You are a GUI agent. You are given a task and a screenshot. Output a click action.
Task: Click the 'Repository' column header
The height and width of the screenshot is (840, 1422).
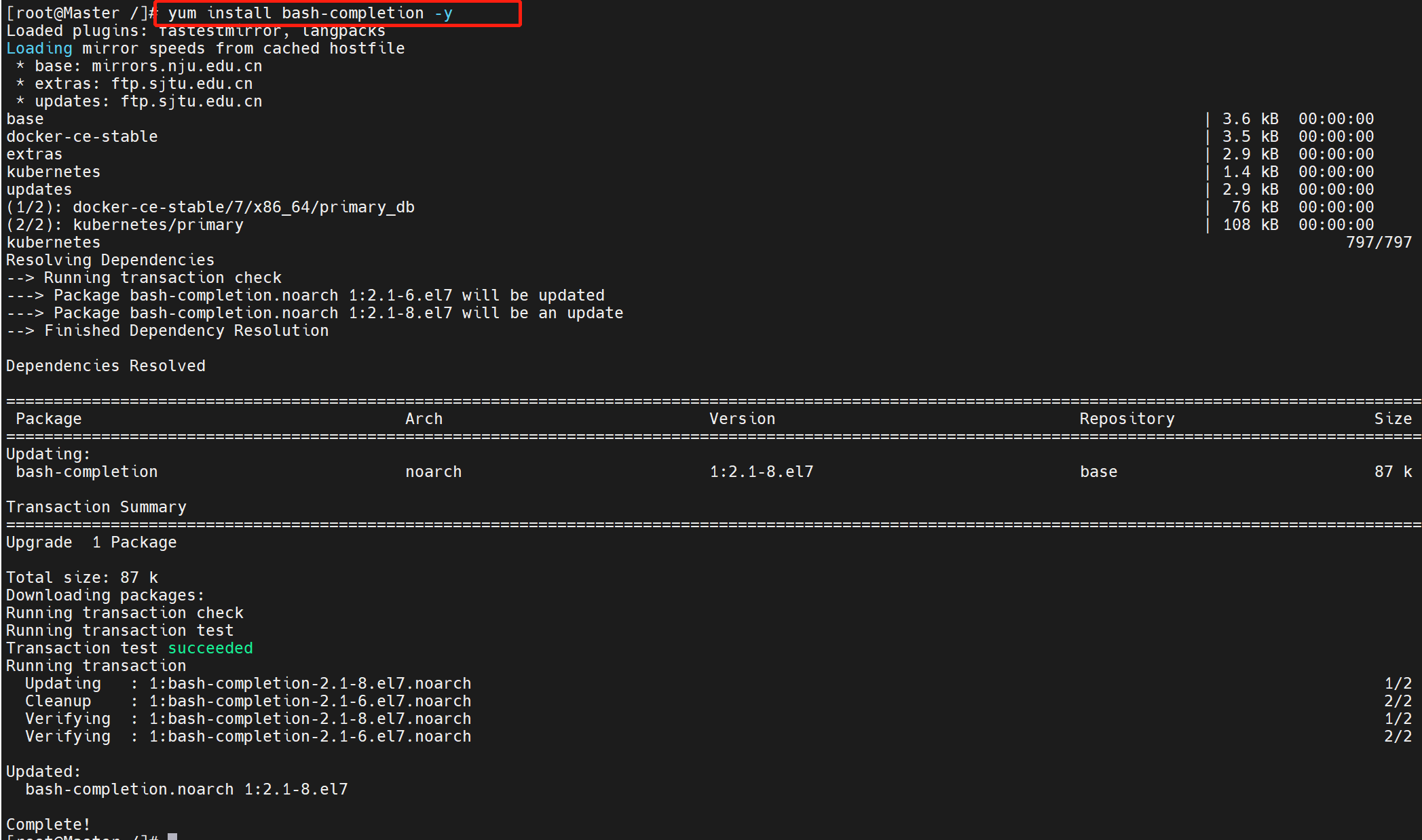1127,419
